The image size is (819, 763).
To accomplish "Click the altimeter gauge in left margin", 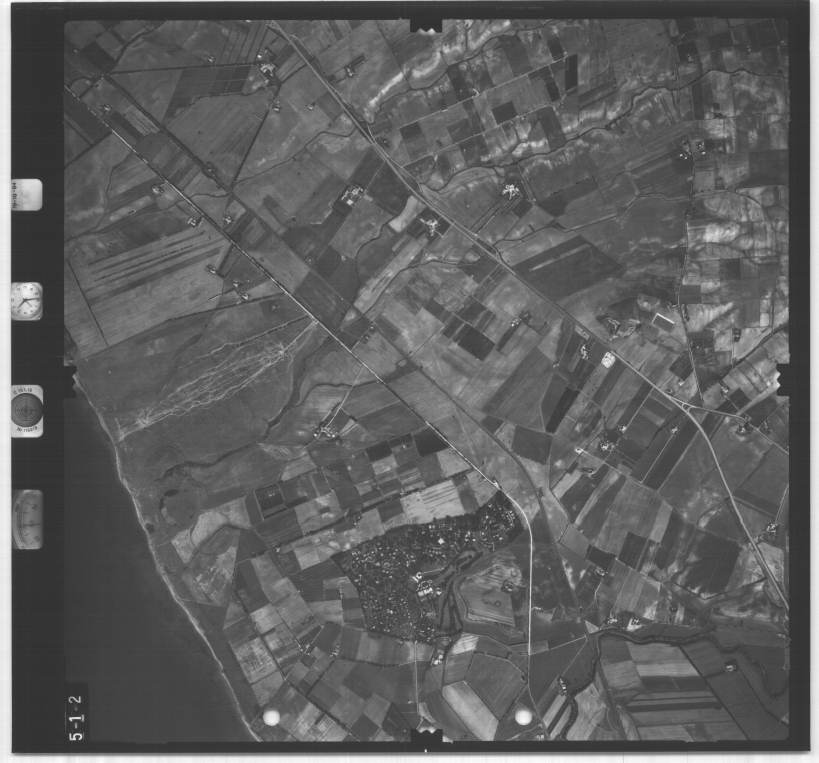I will pyautogui.click(x=28, y=519).
